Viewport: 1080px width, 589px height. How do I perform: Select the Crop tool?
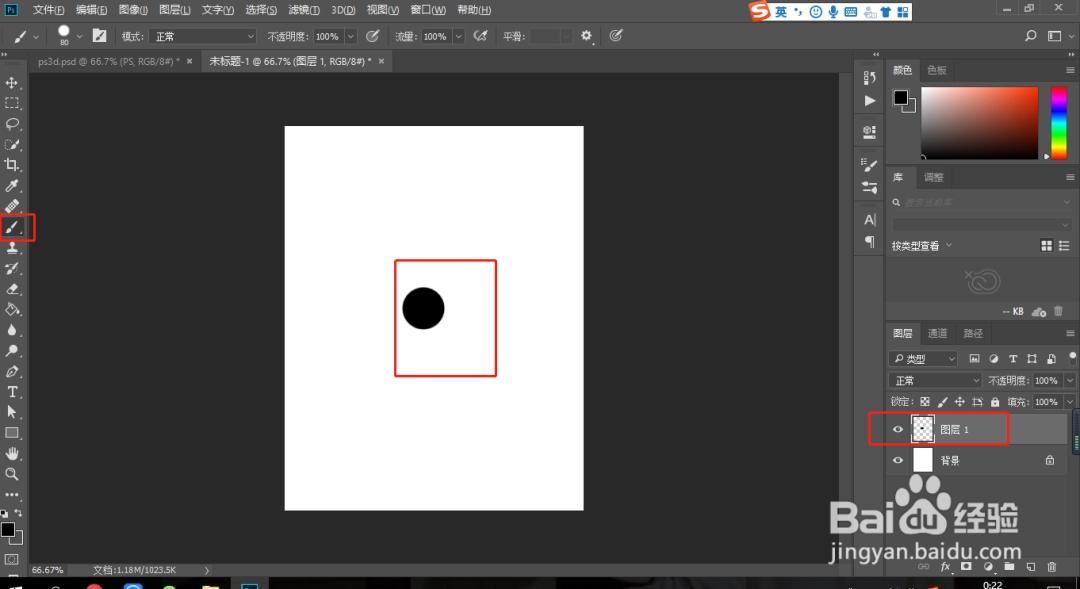[x=12, y=165]
